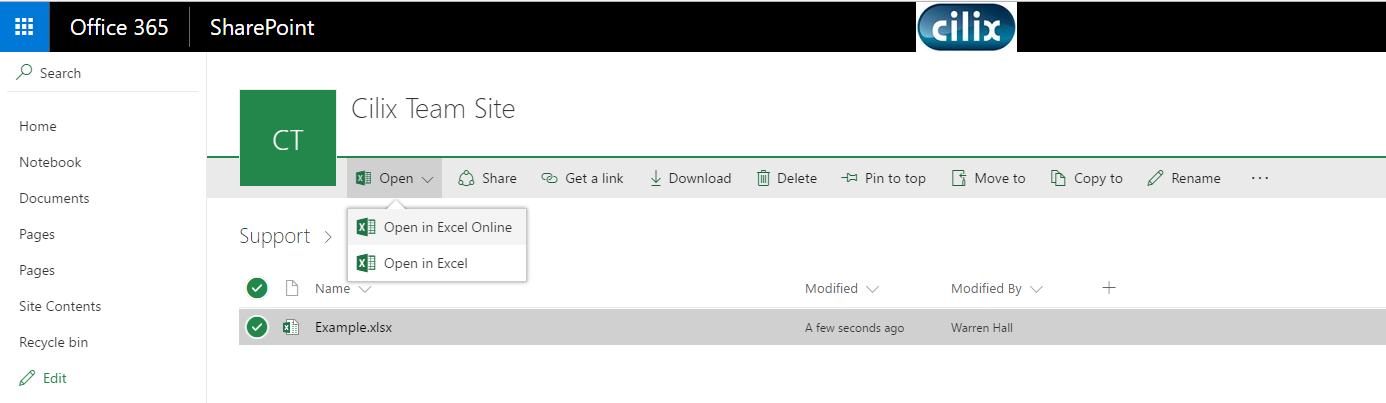Click the file type column header icon
The width and height of the screenshot is (1386, 403).
pyautogui.click(x=292, y=288)
